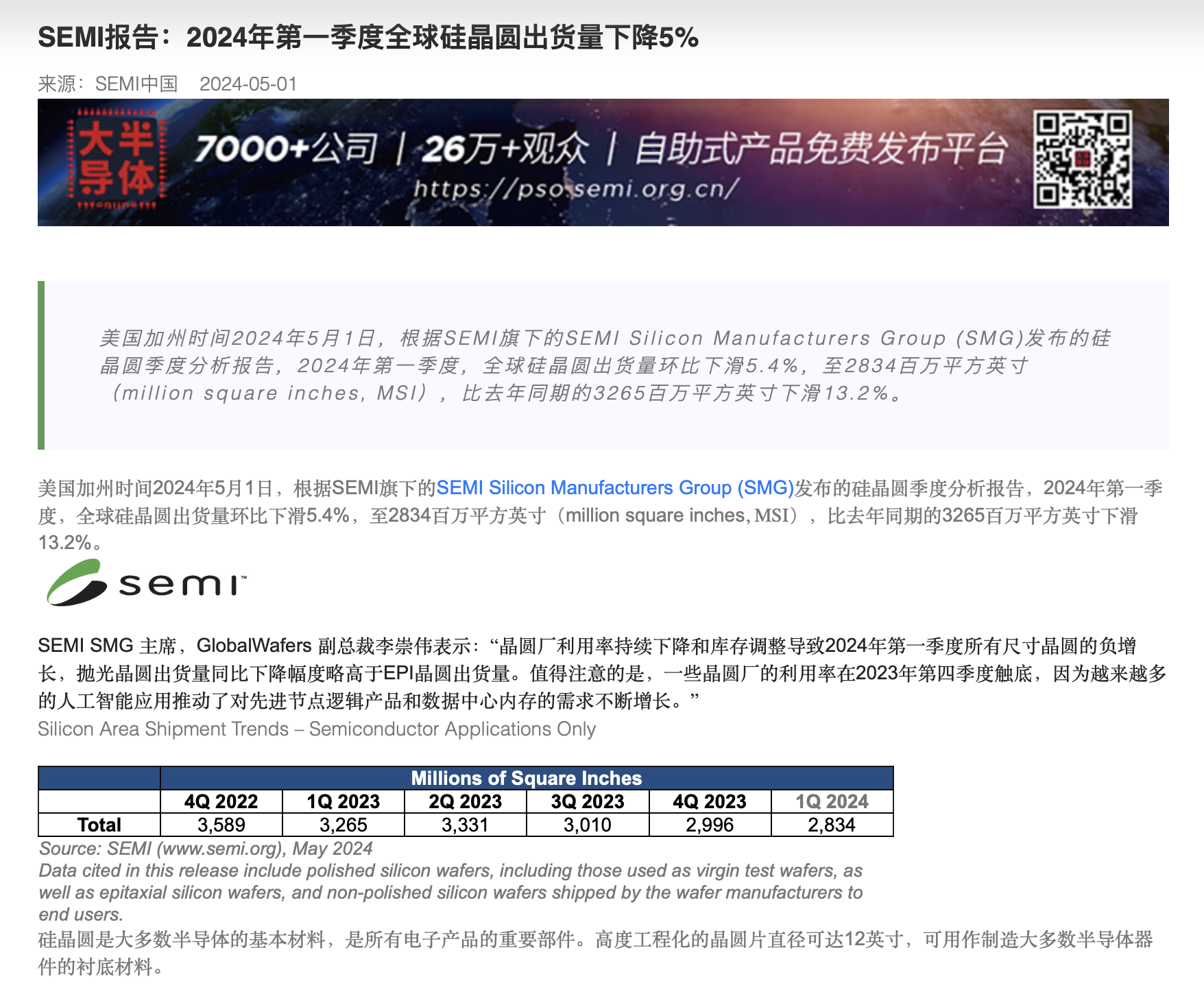The image size is (1204, 983).
Task: Click the pso.semi.org.cn URL in banner
Action: pyautogui.click(x=577, y=188)
